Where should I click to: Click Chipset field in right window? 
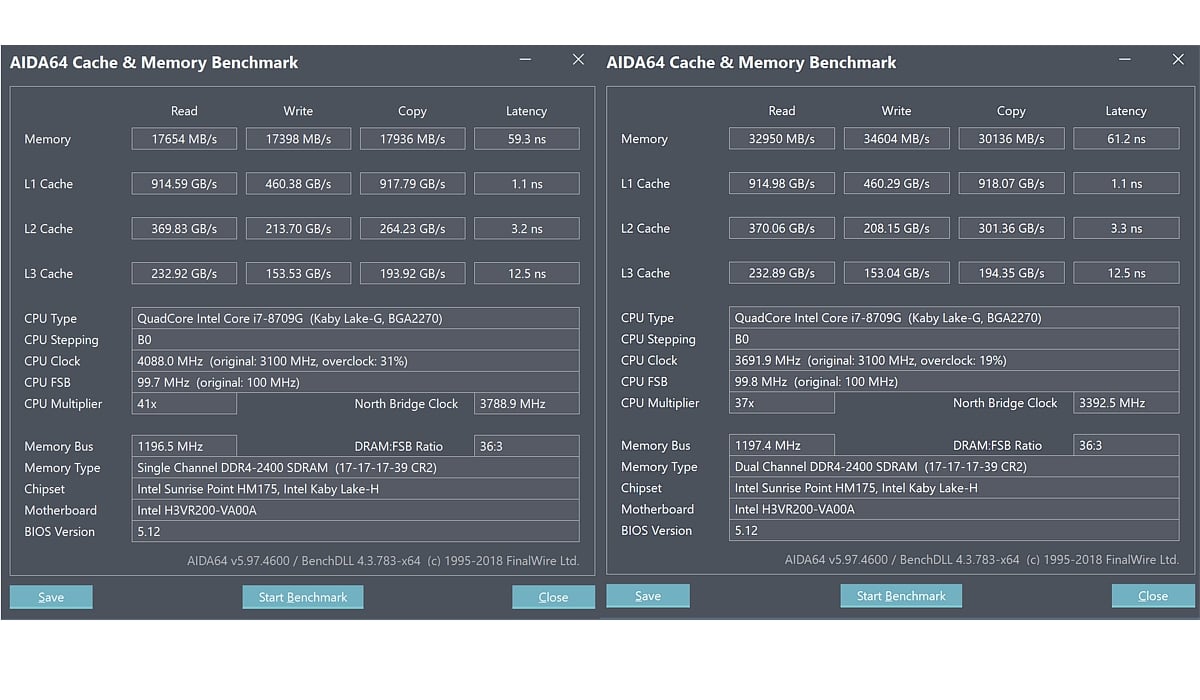coord(954,488)
